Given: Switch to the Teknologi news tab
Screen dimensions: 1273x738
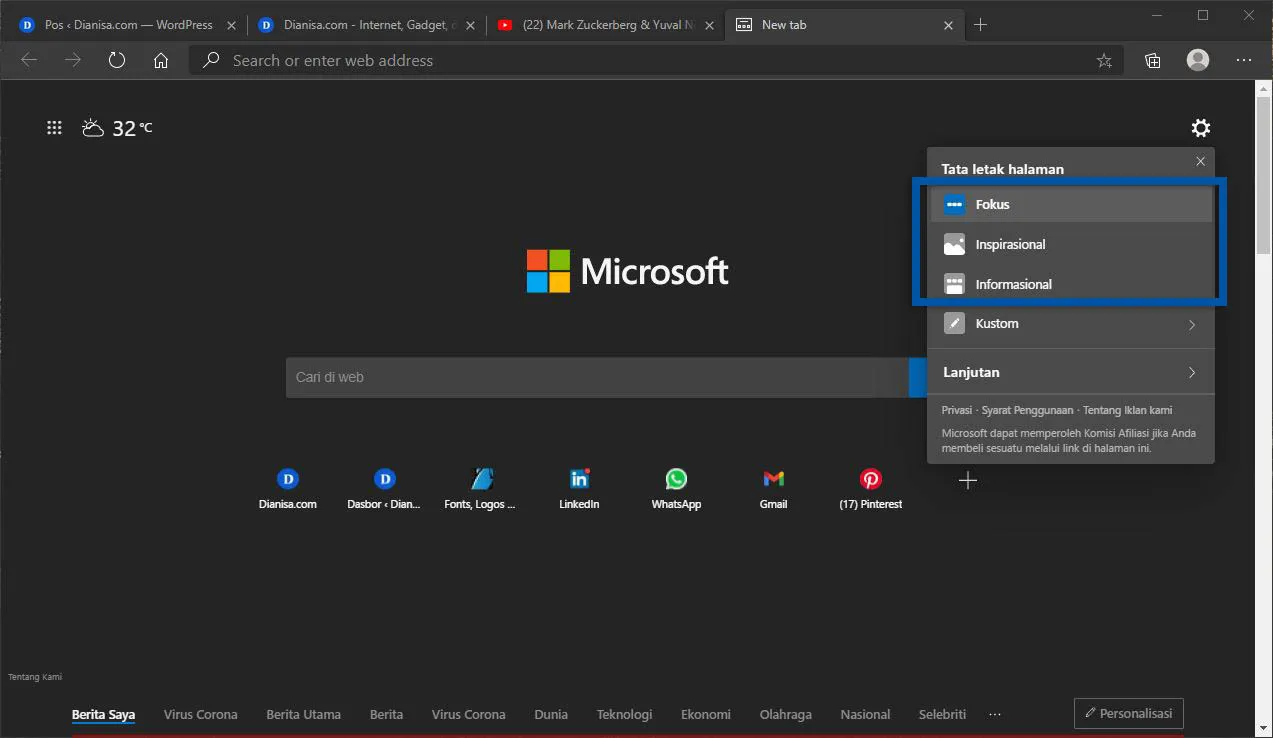Looking at the screenshot, I should (624, 714).
